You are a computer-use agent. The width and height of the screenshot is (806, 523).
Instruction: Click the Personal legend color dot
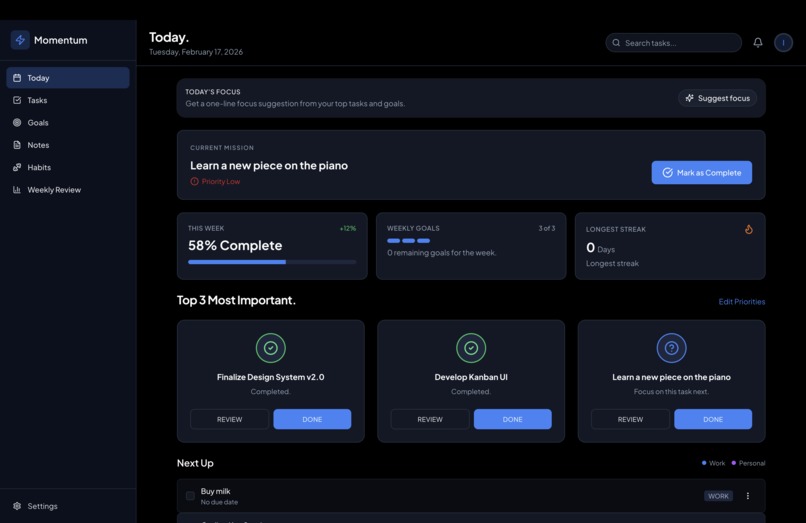734,463
